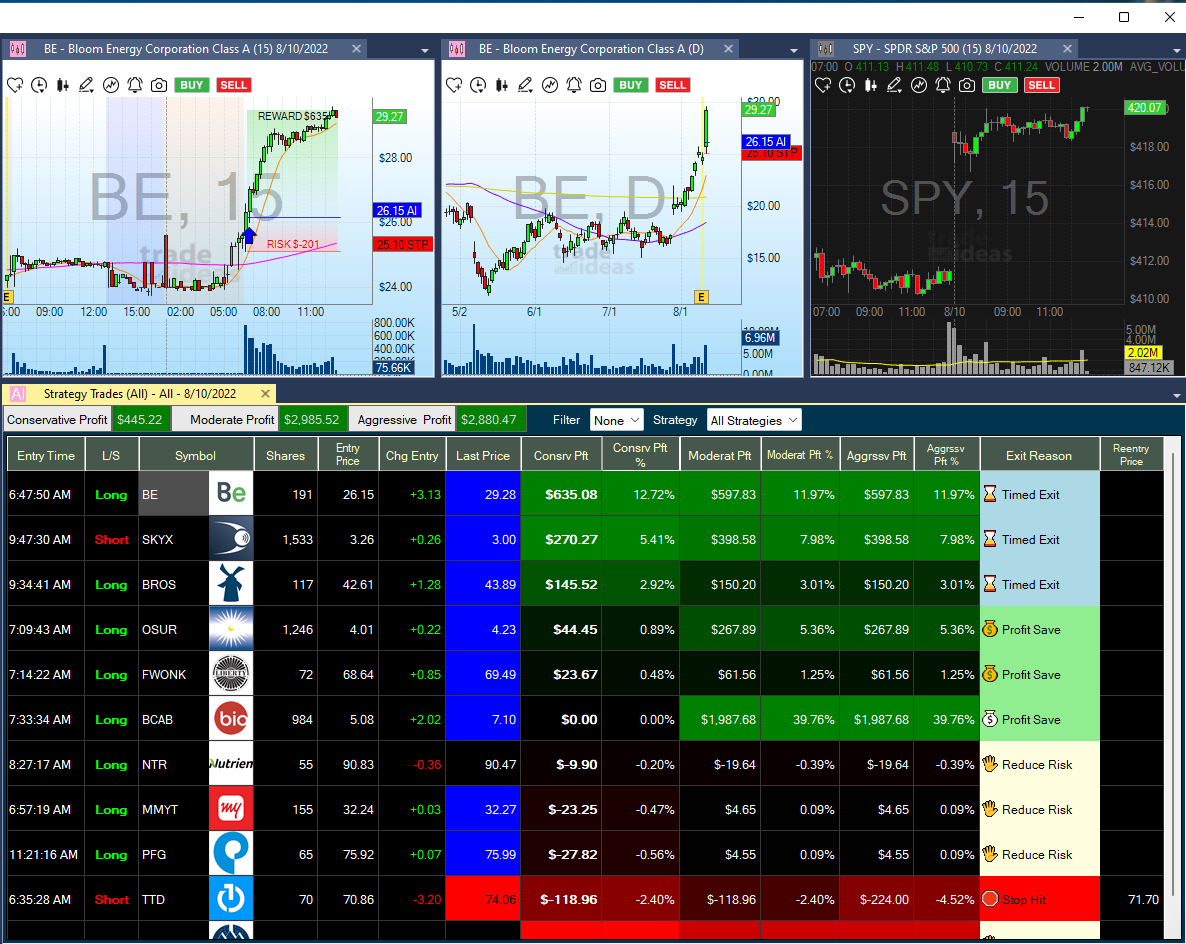This screenshot has height=944, width=1186.
Task: Take camera snapshot of BE daily chart
Action: click(598, 85)
